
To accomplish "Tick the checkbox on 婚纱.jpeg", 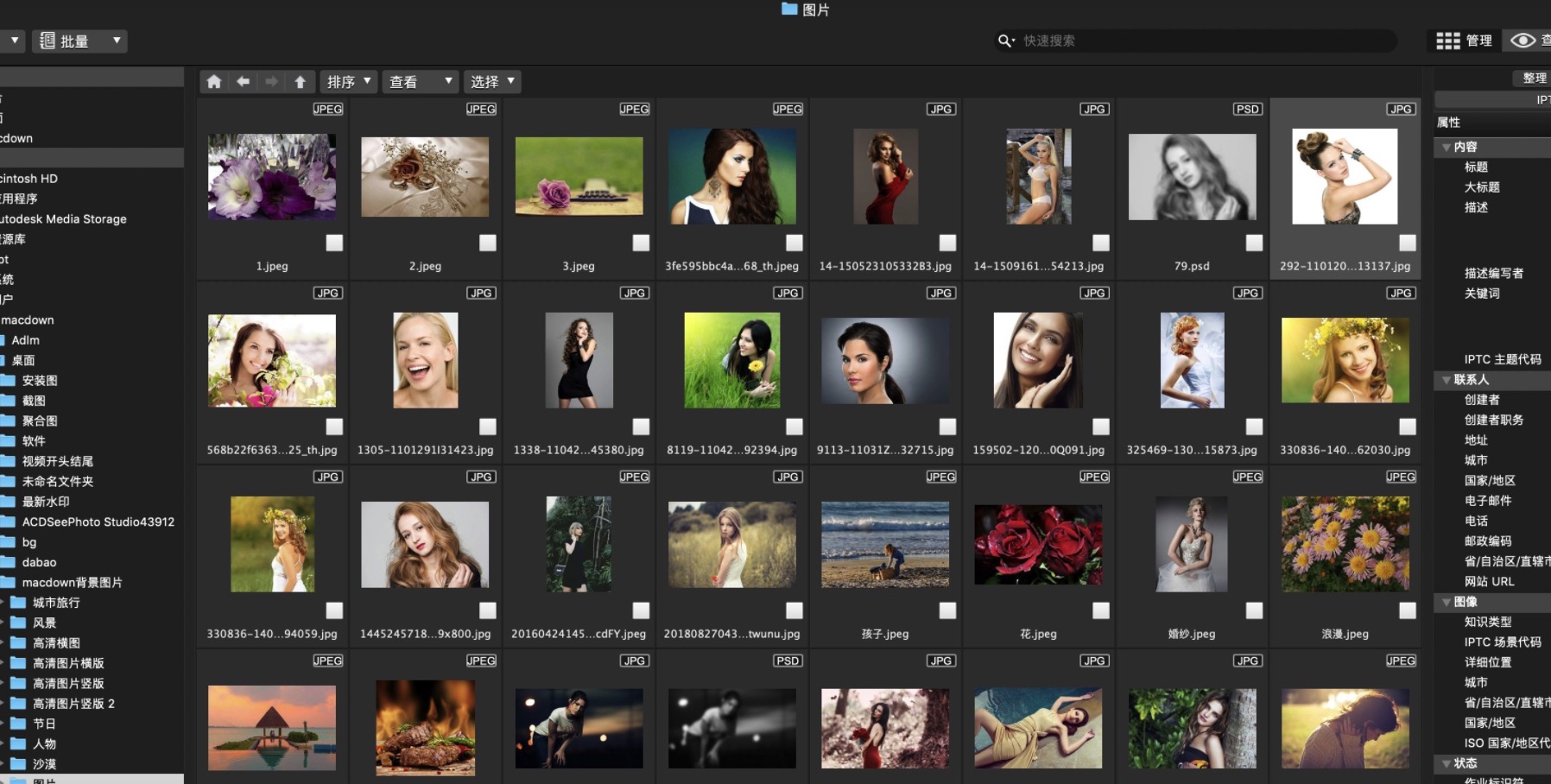I will pos(1254,610).
